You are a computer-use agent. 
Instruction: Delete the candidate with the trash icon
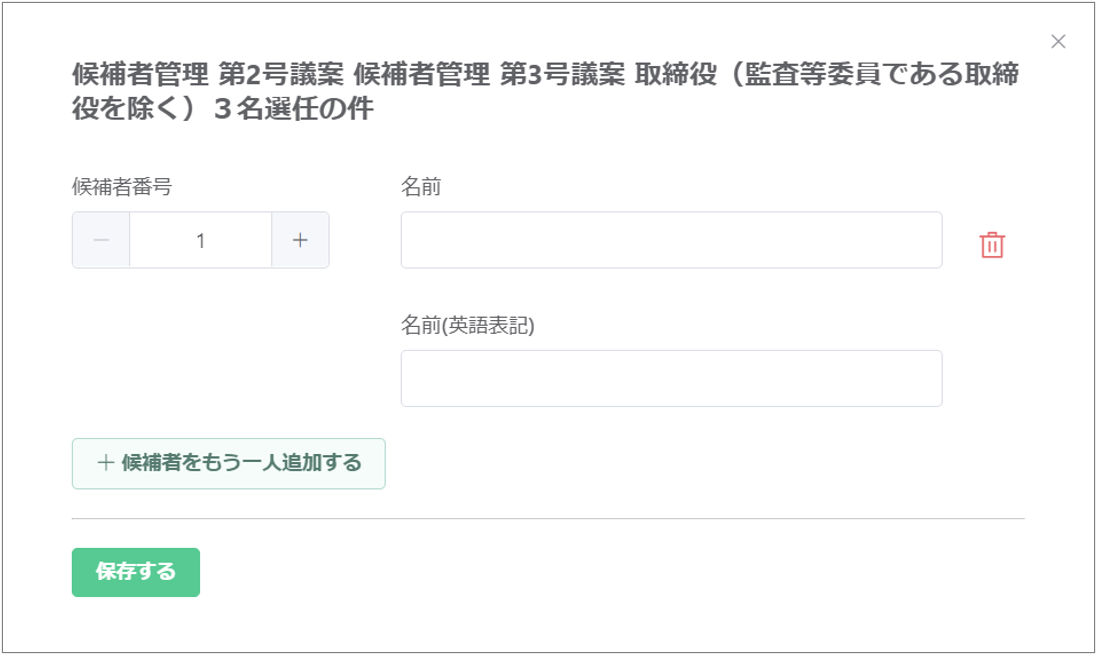coord(992,245)
